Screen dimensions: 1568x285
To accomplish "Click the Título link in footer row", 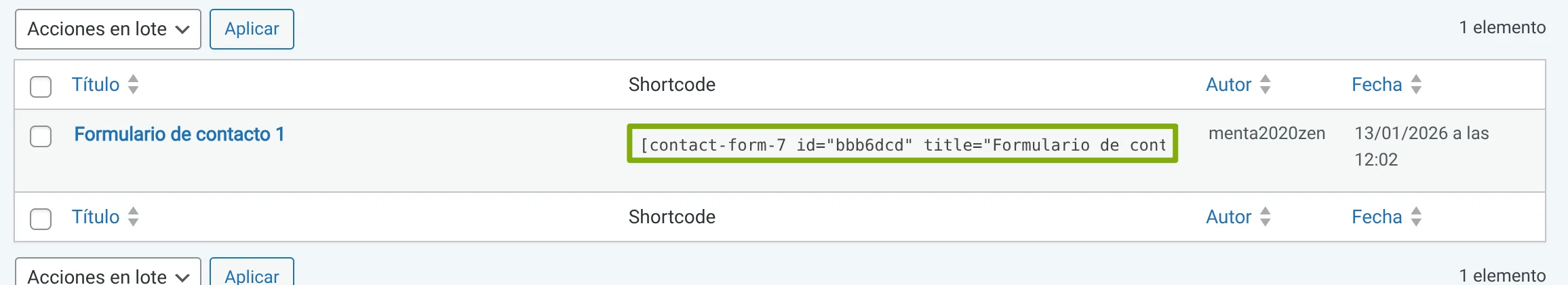I will pyautogui.click(x=96, y=216).
